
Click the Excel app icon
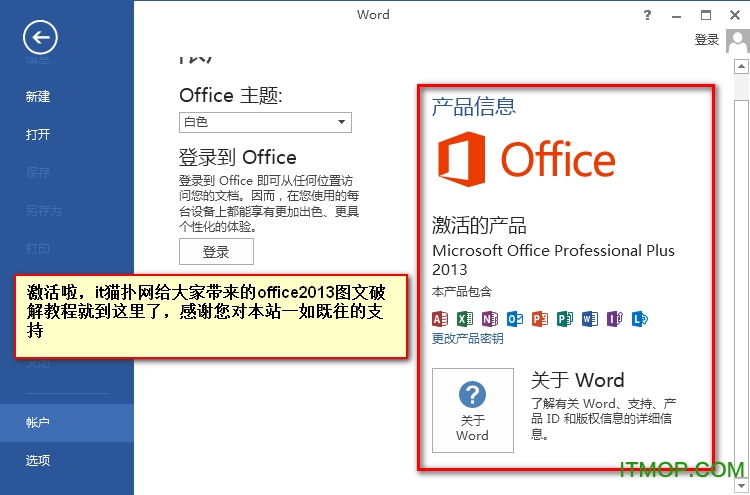(465, 319)
